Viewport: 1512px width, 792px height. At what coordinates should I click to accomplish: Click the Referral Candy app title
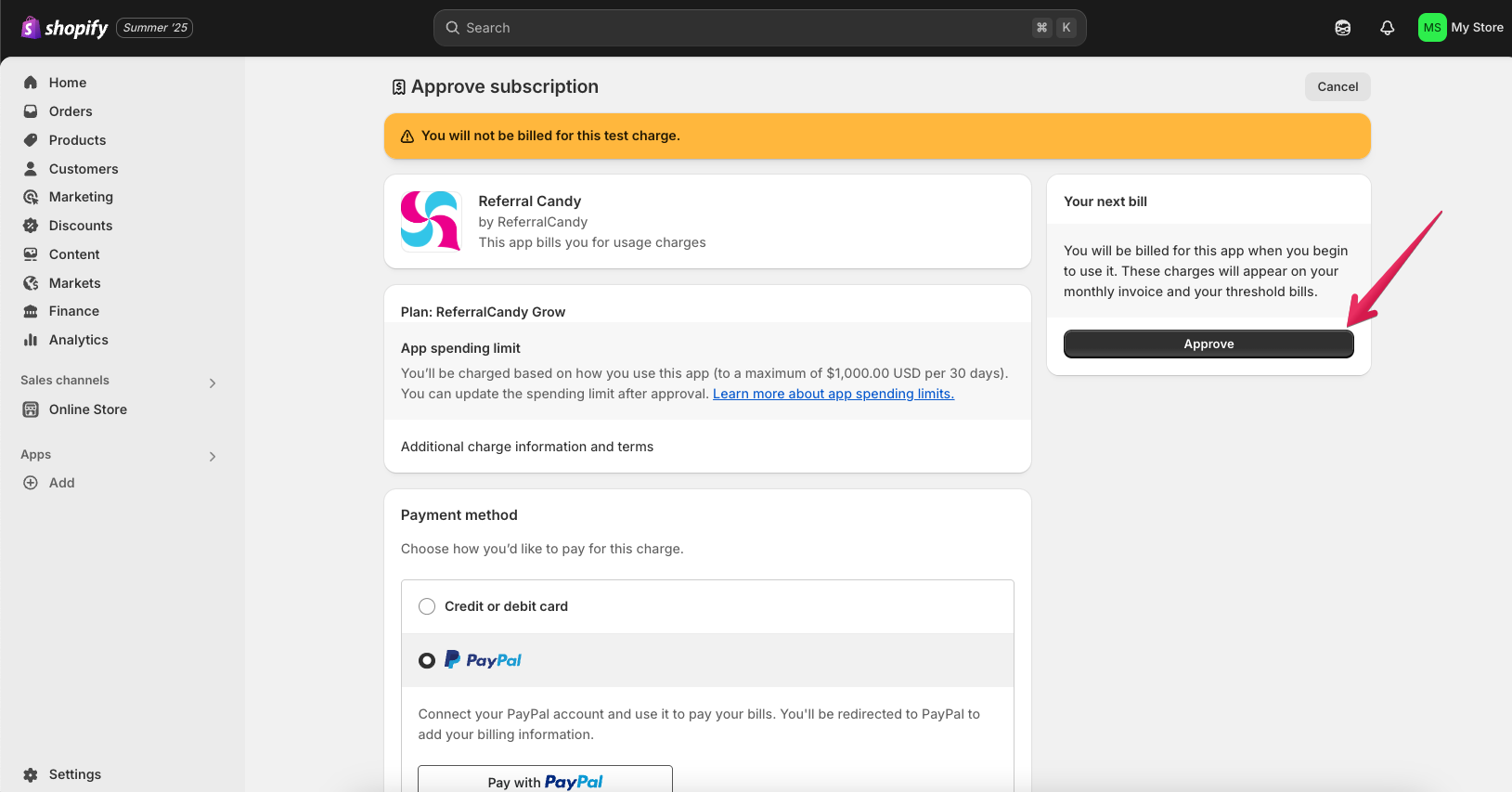coord(530,201)
